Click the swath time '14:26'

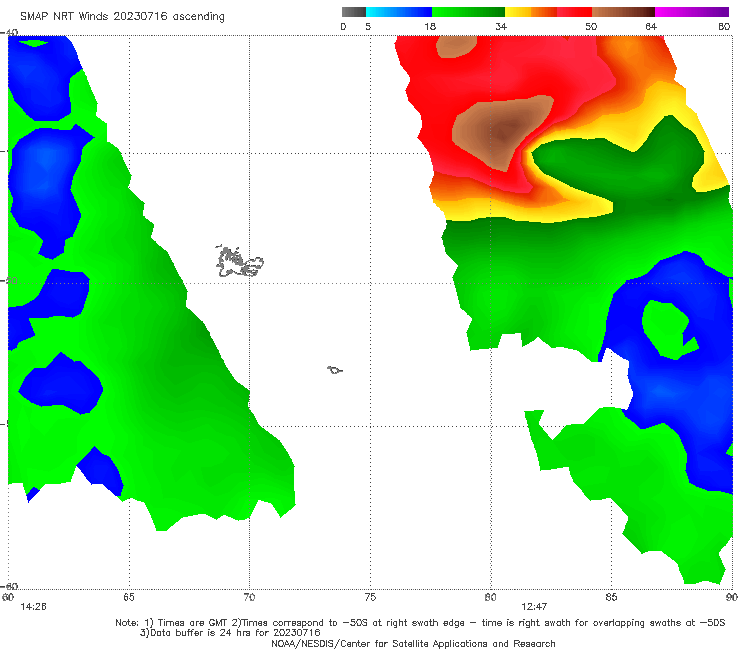coord(33,607)
